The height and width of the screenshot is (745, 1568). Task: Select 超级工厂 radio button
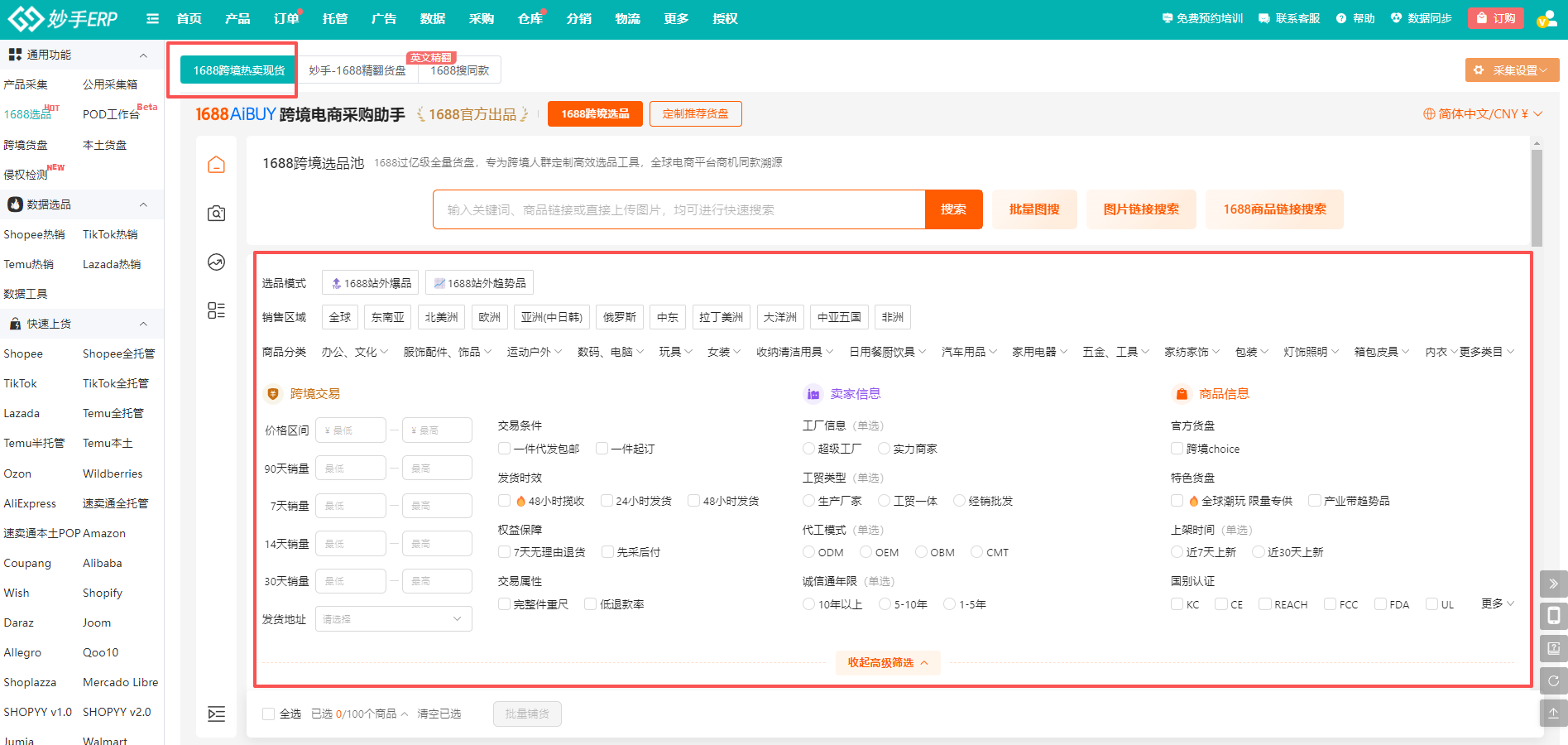pos(808,449)
